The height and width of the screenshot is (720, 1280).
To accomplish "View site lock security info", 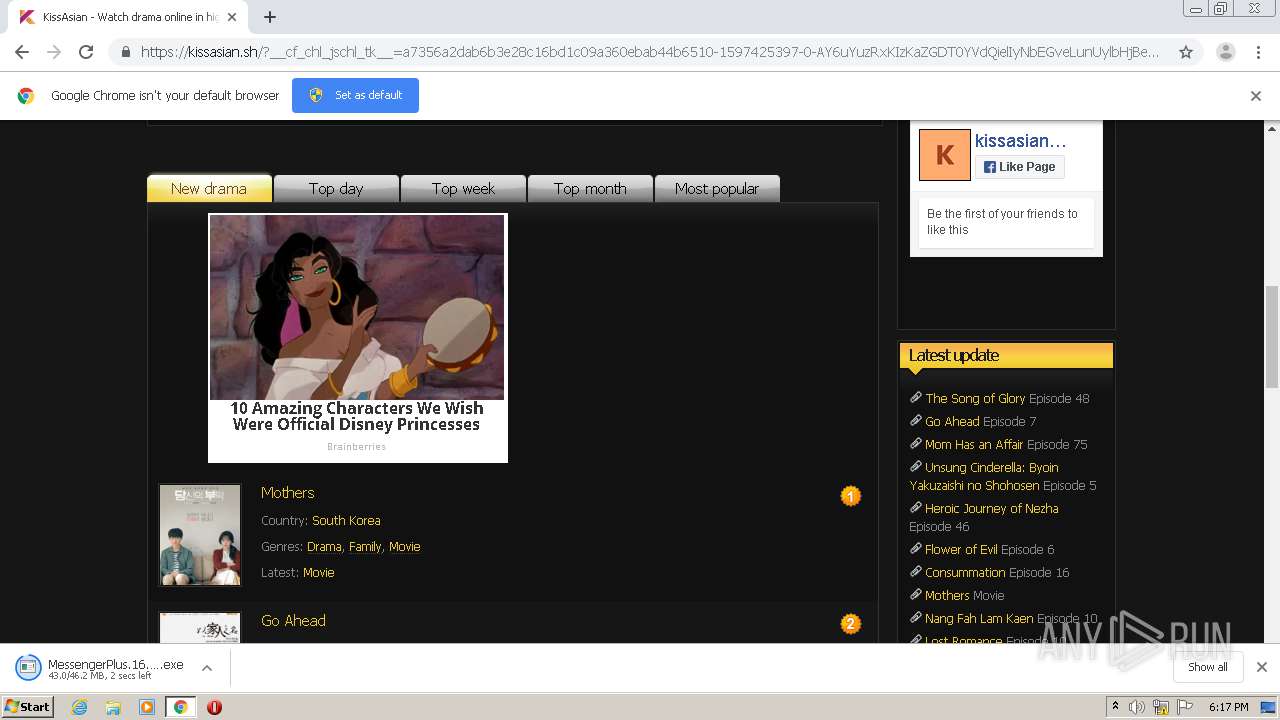I will pyautogui.click(x=125, y=52).
